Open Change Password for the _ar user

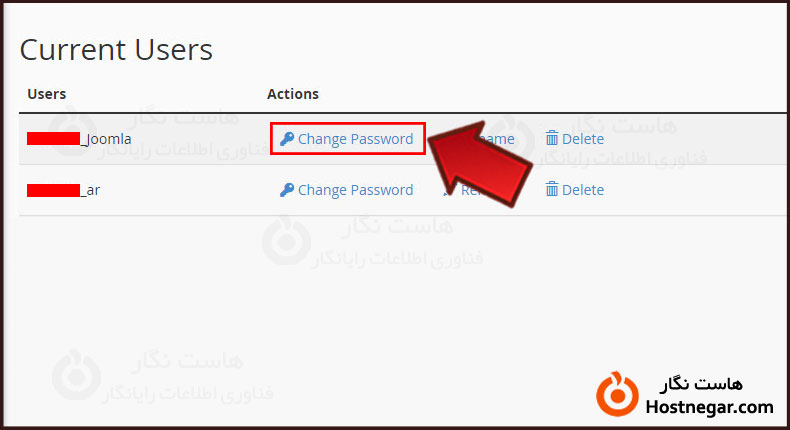coord(355,190)
